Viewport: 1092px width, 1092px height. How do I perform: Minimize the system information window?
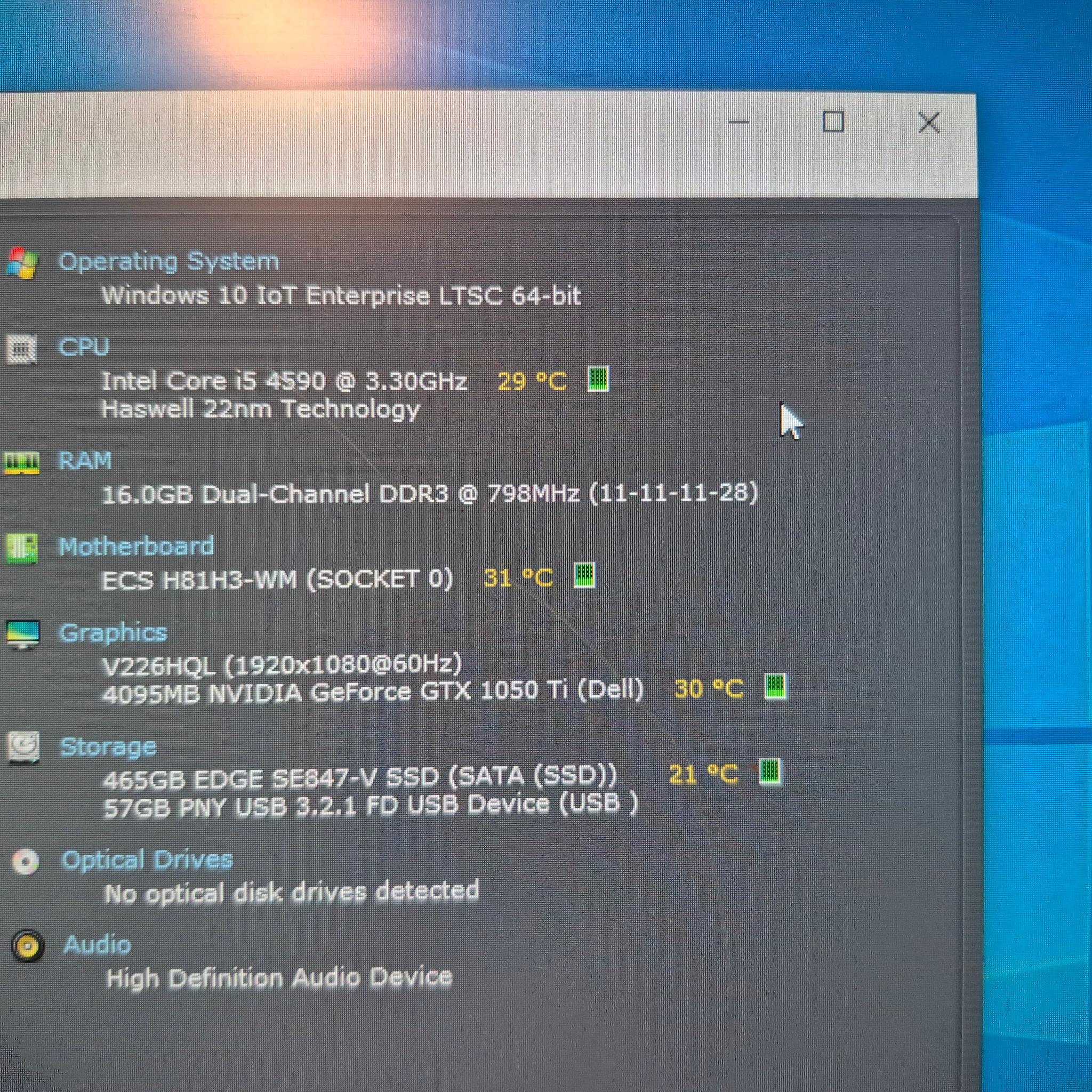[738, 122]
